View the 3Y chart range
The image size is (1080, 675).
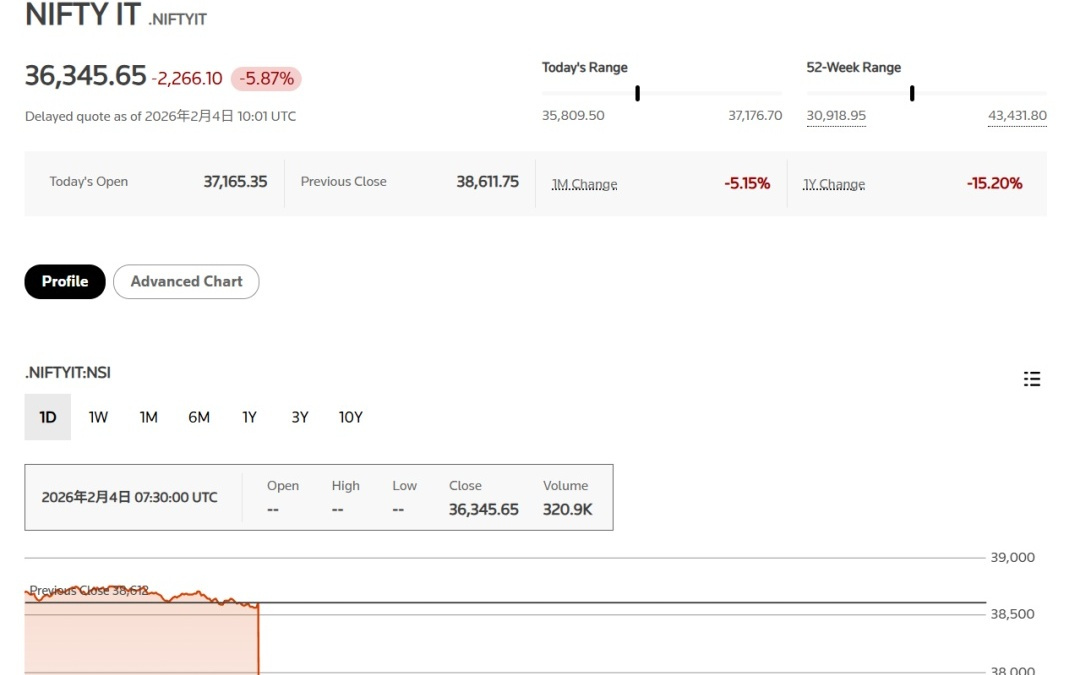tap(300, 417)
